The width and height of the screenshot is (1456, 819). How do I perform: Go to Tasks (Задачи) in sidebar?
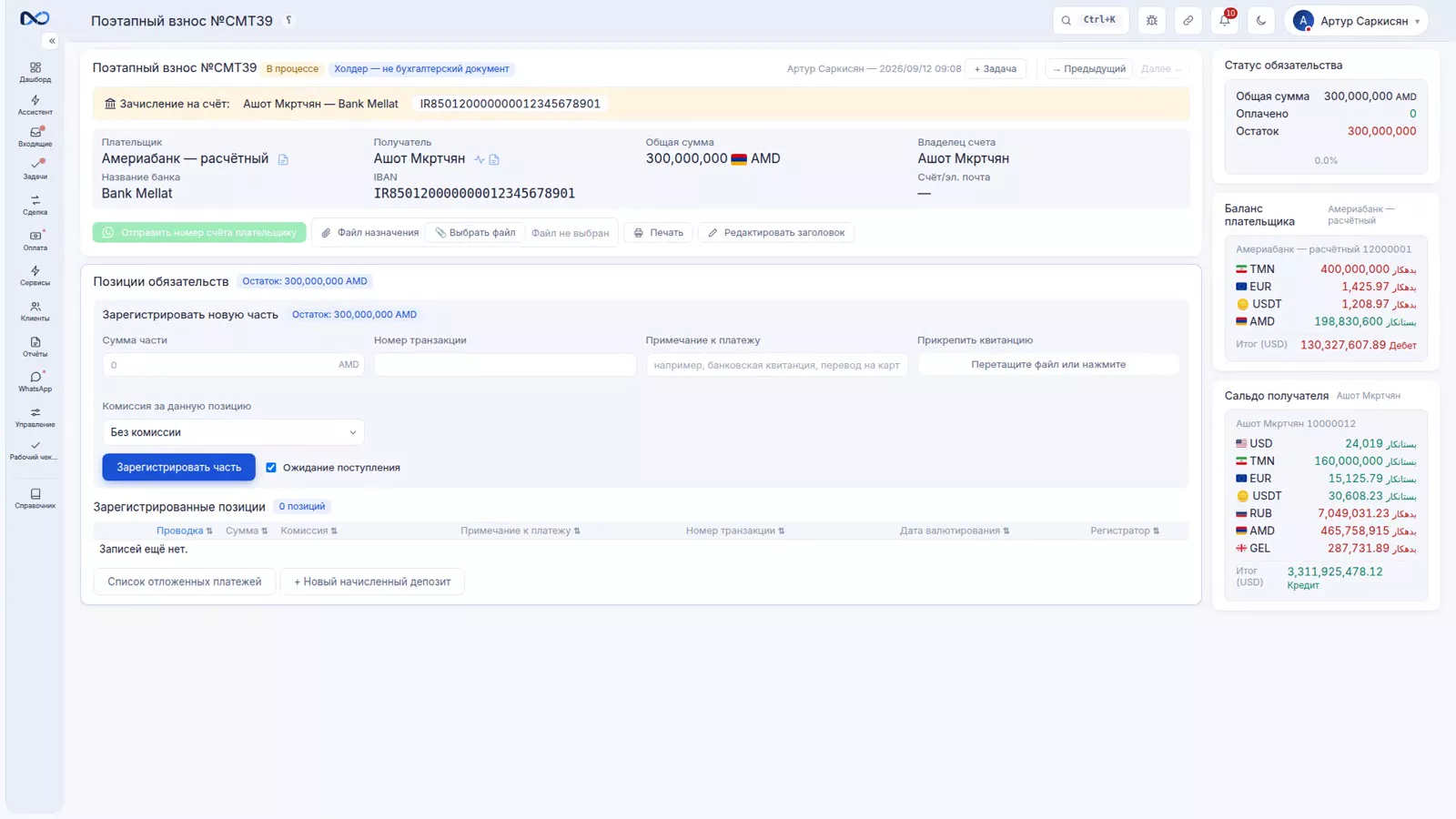pyautogui.click(x=35, y=169)
